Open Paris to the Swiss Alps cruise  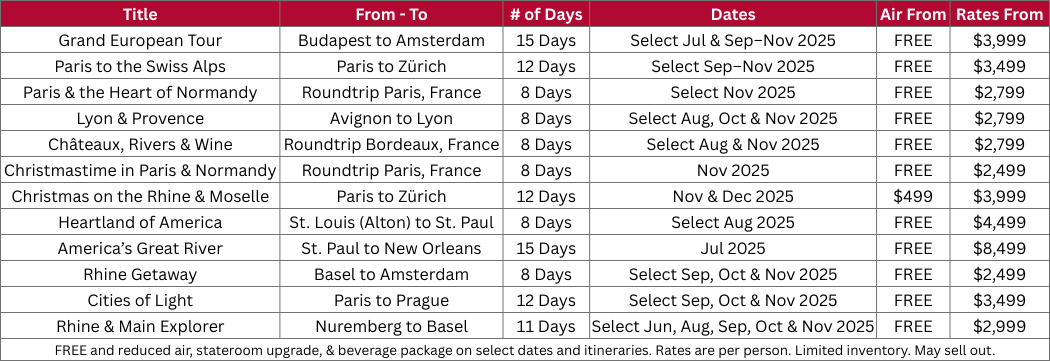coord(140,66)
